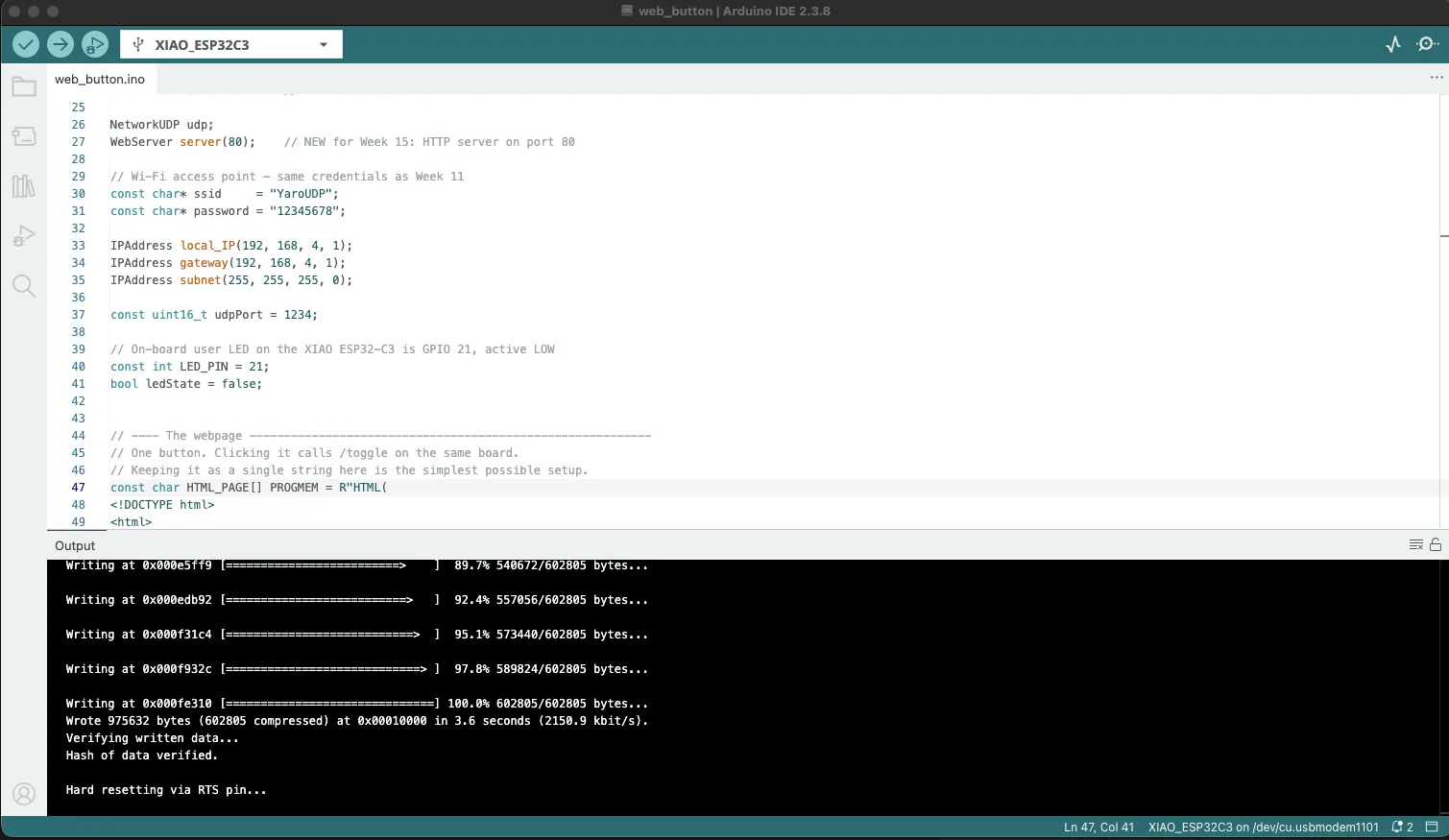
Task: Open the Library Manager sidebar
Action: pyautogui.click(x=24, y=186)
